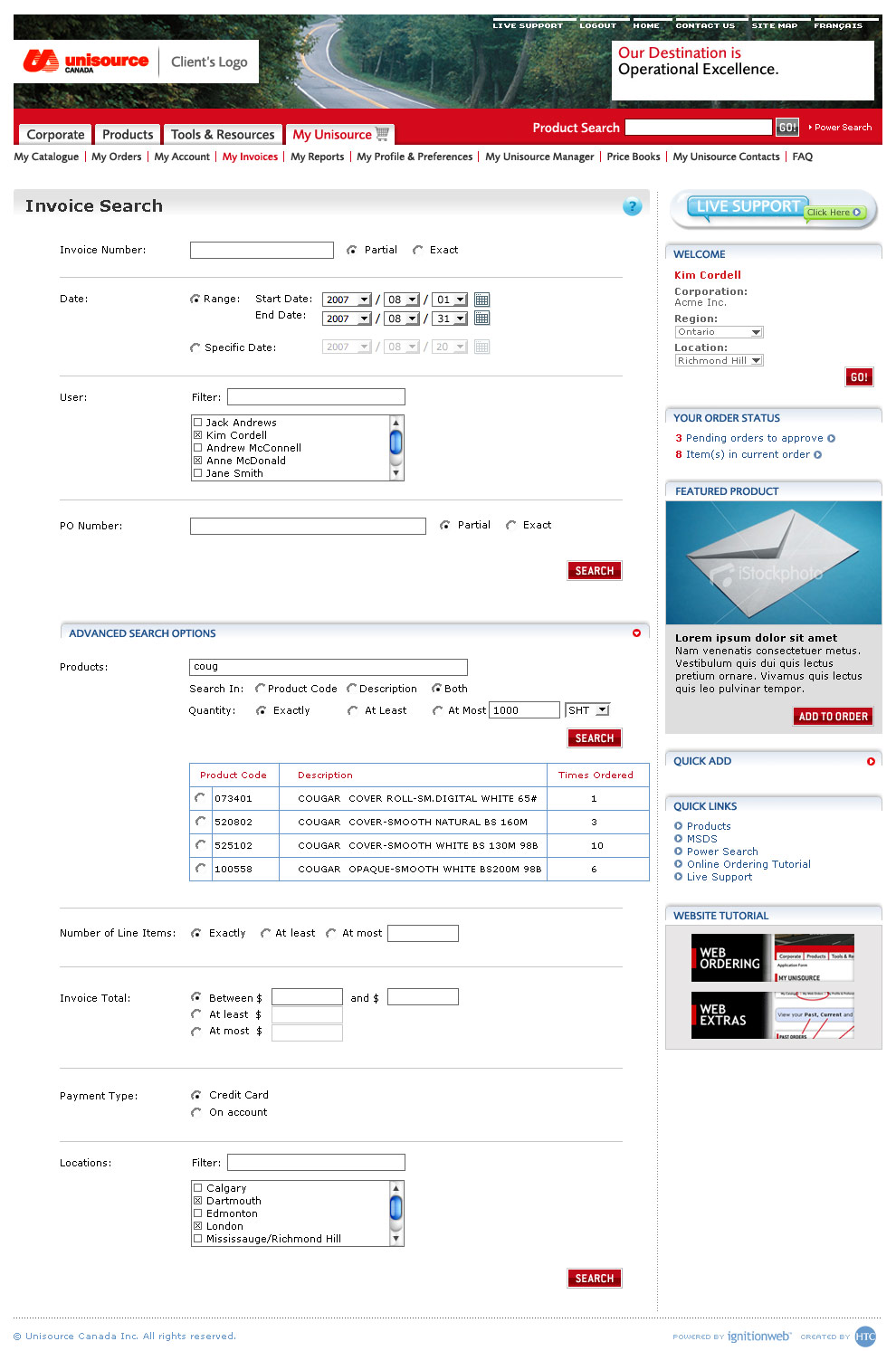Click the Unisource Canada logo
The height and width of the screenshot is (1351, 896).
click(86, 62)
